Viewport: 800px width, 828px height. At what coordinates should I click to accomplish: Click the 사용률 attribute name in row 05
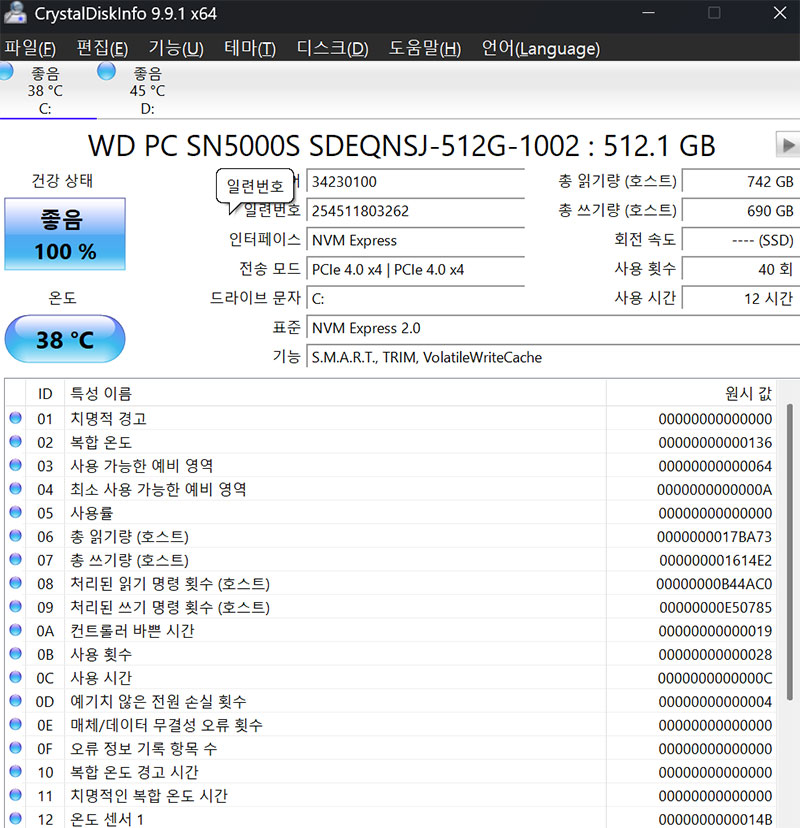(x=91, y=513)
